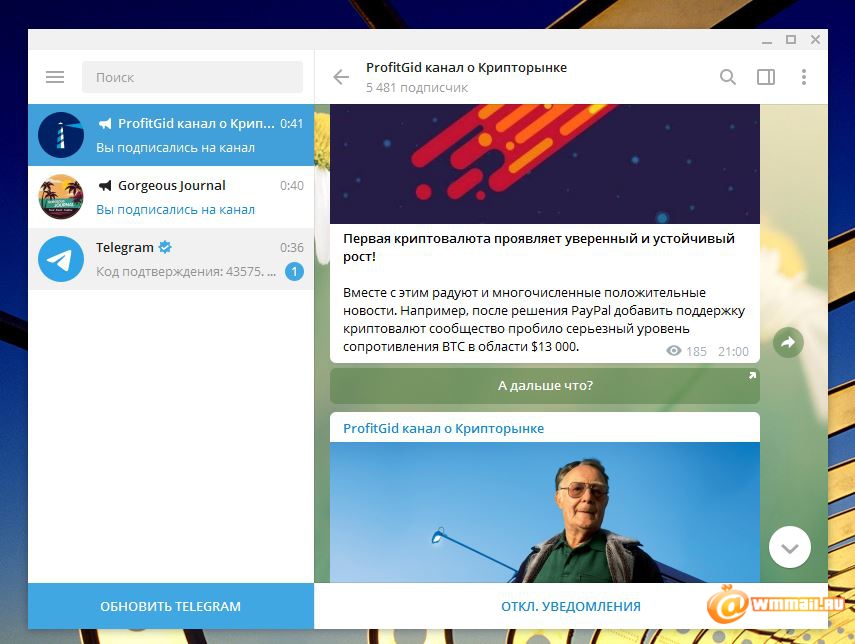Image resolution: width=855 pixels, height=644 pixels.
Task: Open the rocket banner image of the post
Action: (545, 164)
